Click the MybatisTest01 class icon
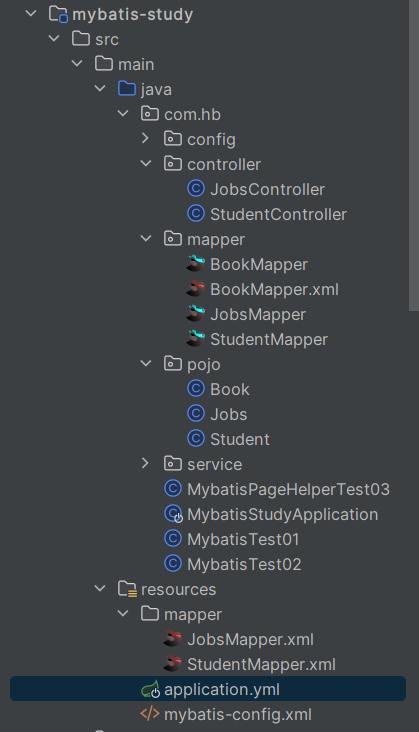 click(x=173, y=538)
